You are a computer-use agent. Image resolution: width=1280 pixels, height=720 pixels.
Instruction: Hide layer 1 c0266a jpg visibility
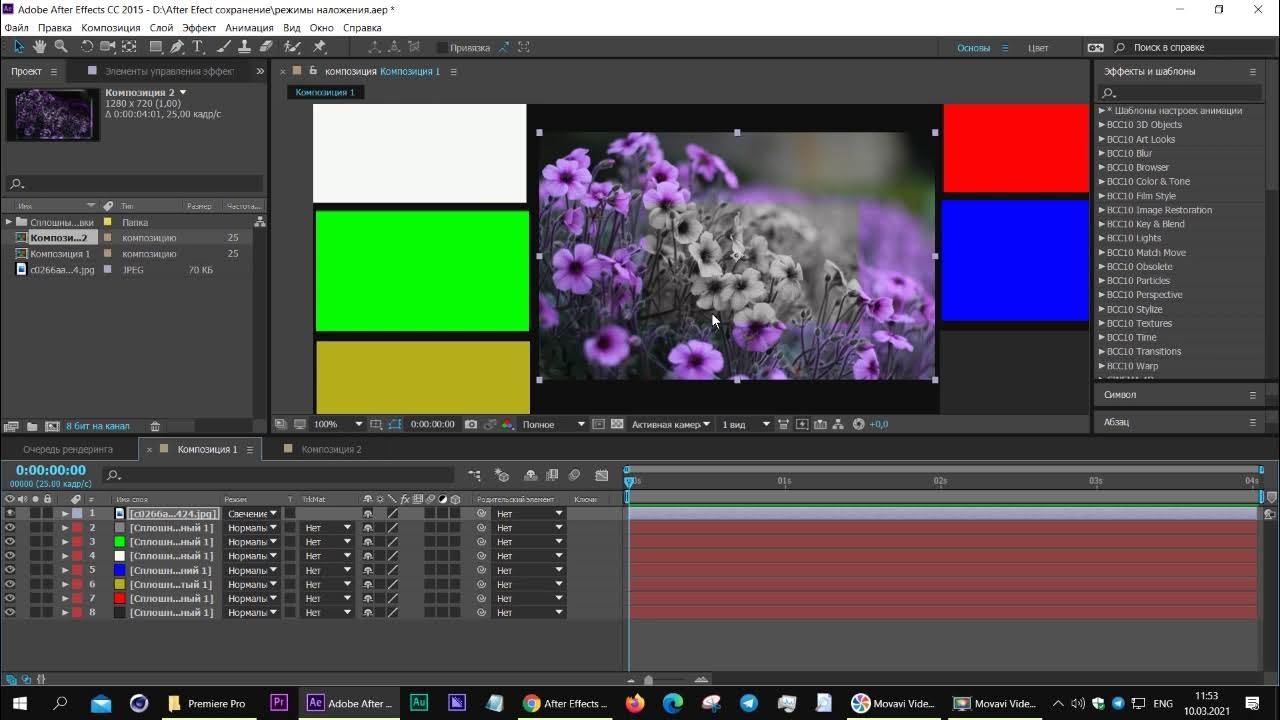click(x=10, y=514)
